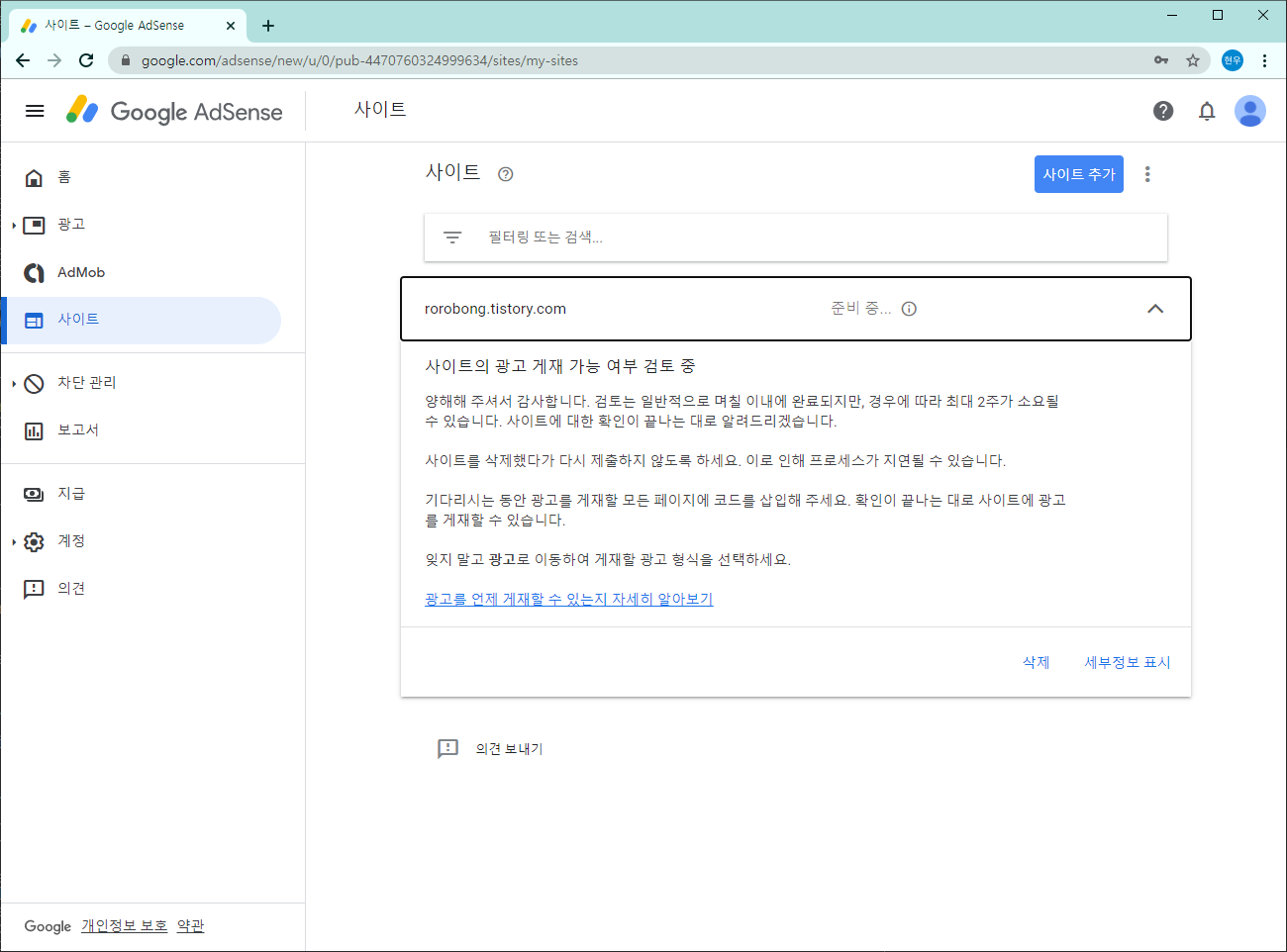Expand the 광고 submenu arrow
This screenshot has height=952, width=1287.
[14, 226]
